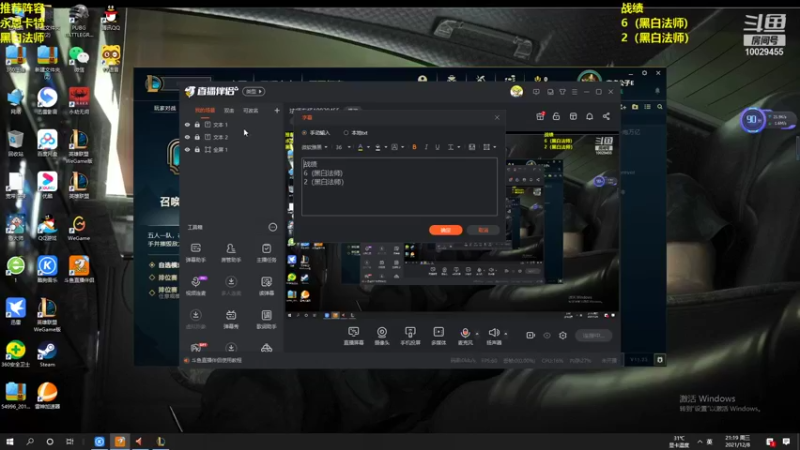The image size is (800, 450).
Task: Toggle the lock on 文本 1 layer
Action: point(197,124)
